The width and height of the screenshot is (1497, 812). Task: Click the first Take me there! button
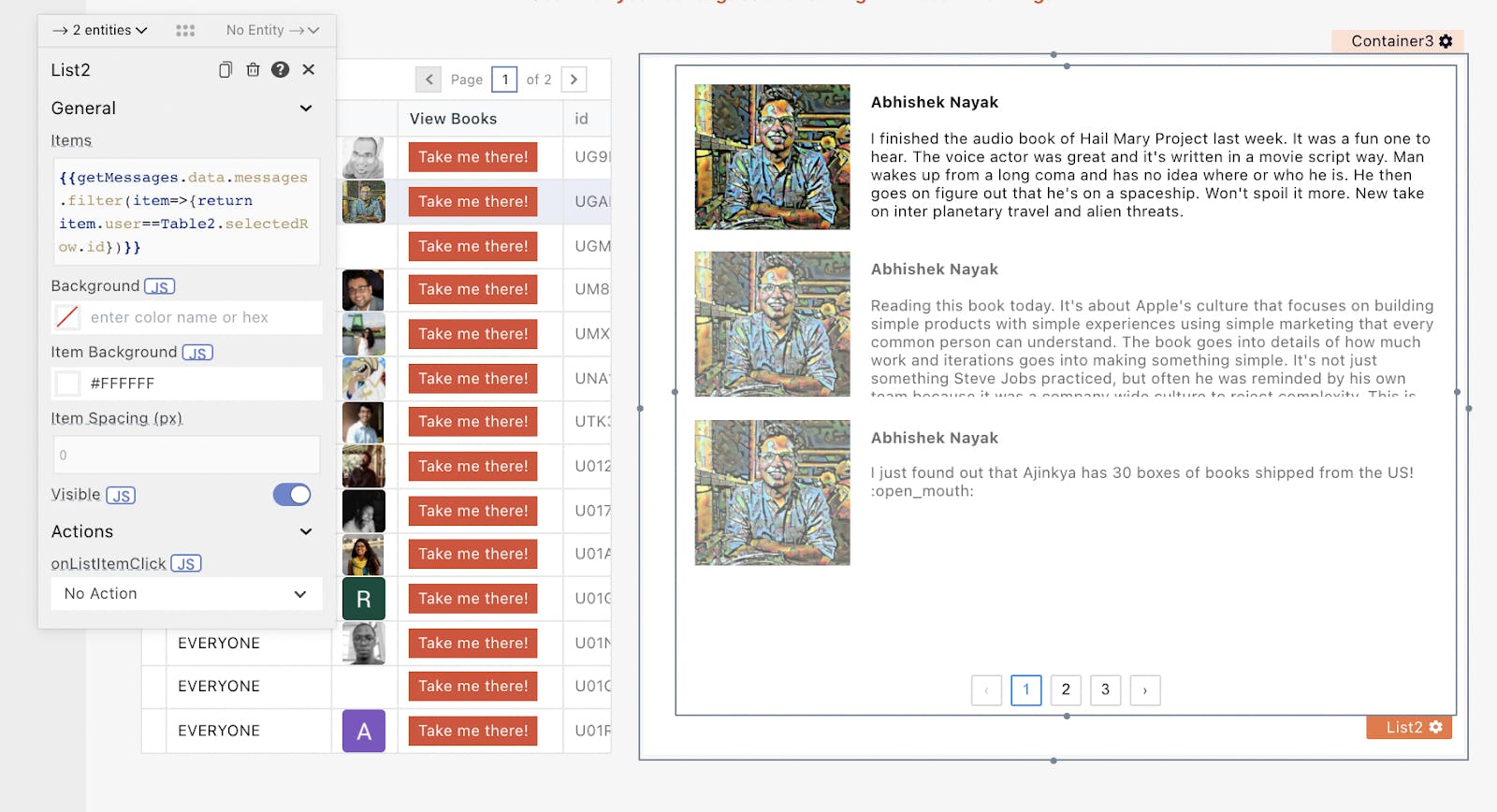(472, 157)
